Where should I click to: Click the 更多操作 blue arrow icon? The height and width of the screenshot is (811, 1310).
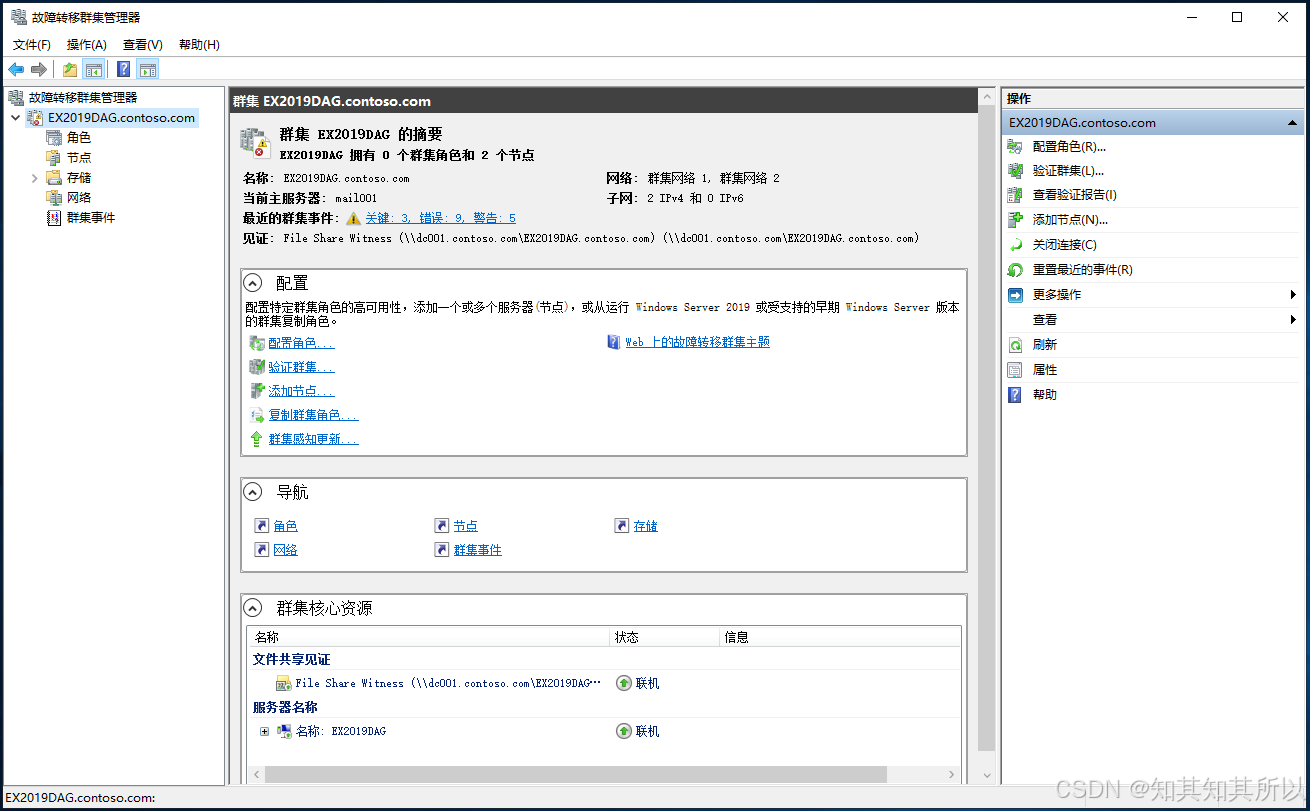(x=1015, y=295)
